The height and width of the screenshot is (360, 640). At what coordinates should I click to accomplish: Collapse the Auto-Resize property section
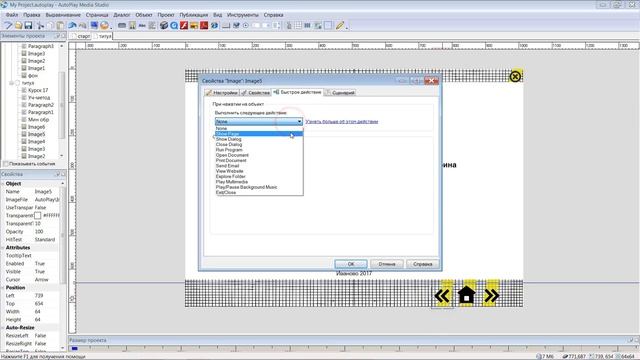tap(3, 327)
